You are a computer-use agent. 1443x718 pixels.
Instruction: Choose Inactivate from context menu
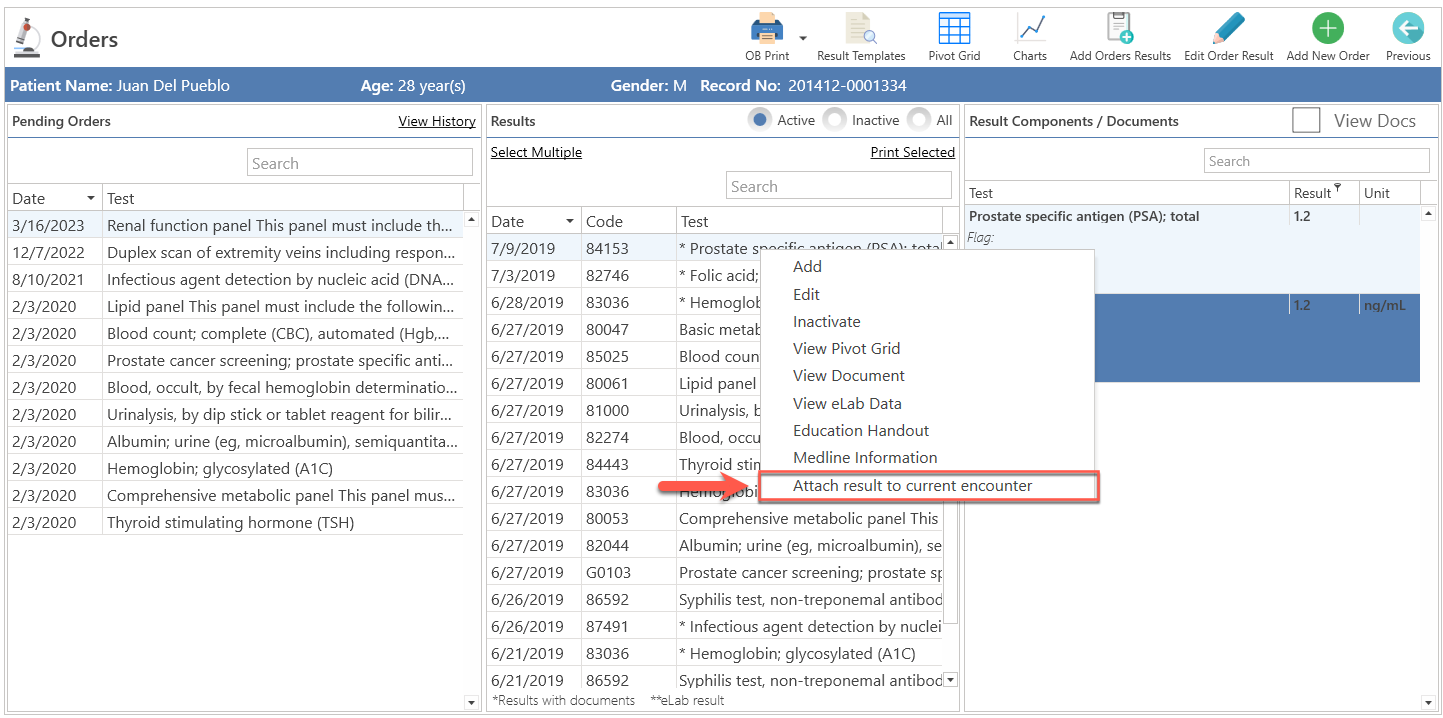pyautogui.click(x=826, y=321)
